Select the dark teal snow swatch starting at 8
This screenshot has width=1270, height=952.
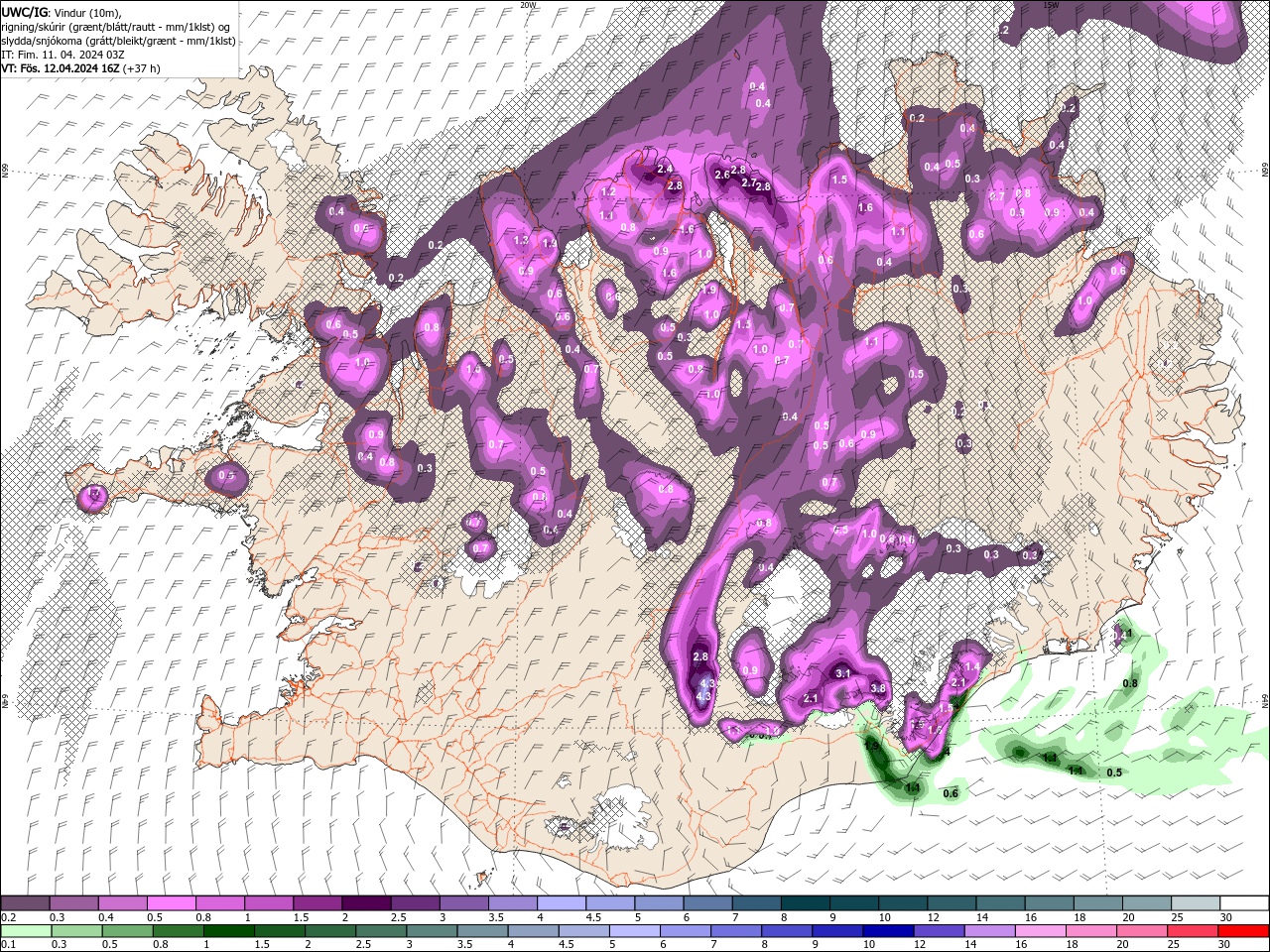[x=806, y=903]
